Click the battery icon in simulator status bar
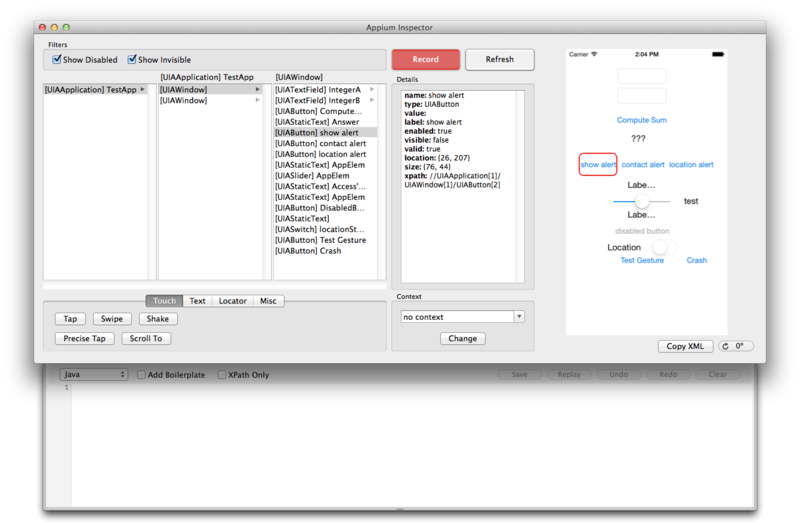The height and width of the screenshot is (525, 800). click(x=718, y=54)
